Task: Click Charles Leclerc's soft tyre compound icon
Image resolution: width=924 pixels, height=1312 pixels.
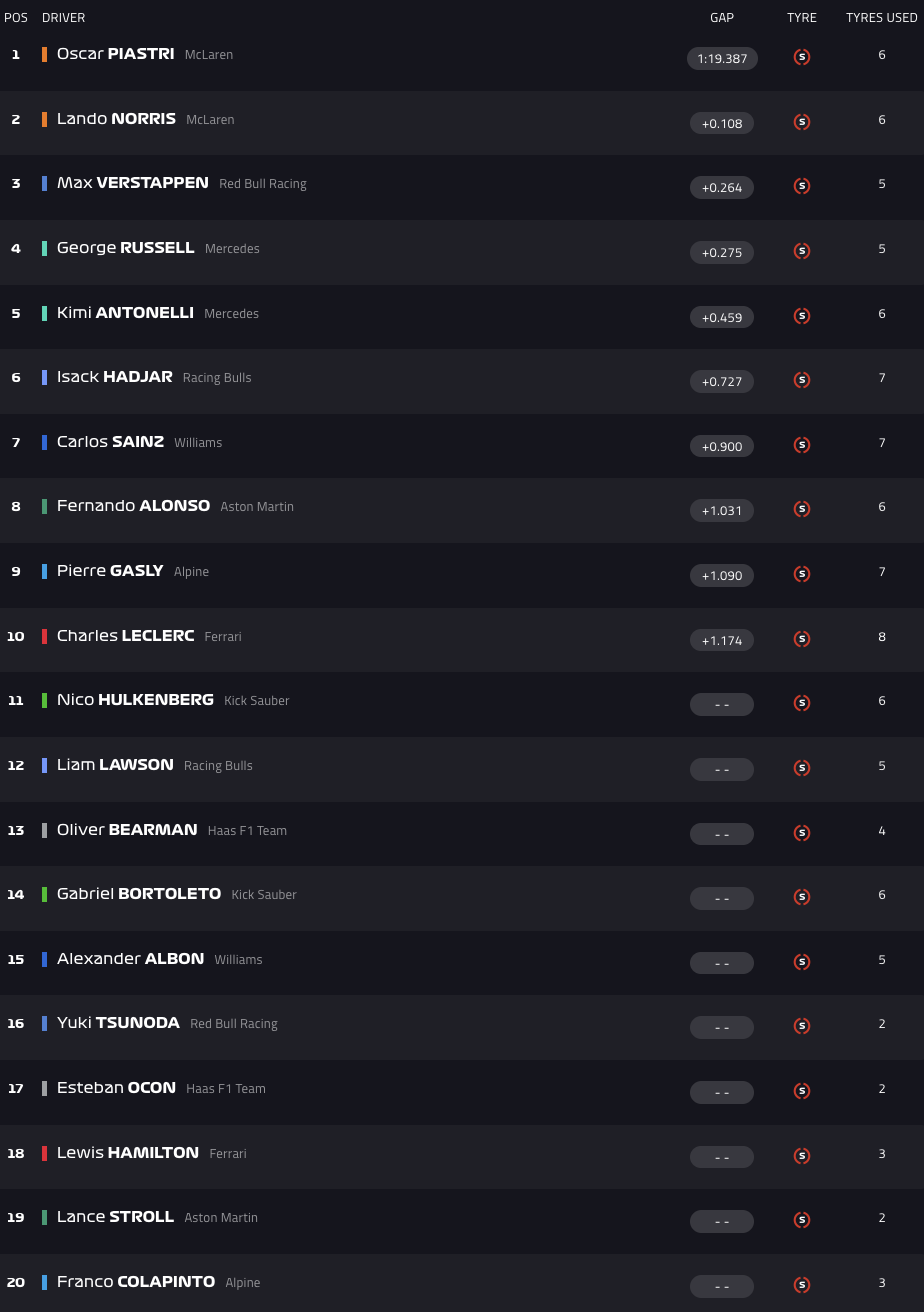Action: click(802, 639)
